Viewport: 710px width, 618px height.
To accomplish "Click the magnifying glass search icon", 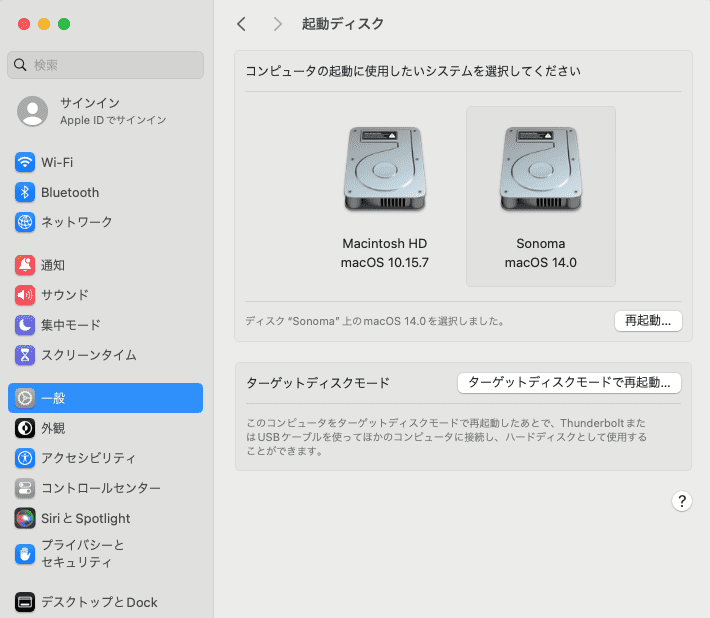I will tap(20, 65).
